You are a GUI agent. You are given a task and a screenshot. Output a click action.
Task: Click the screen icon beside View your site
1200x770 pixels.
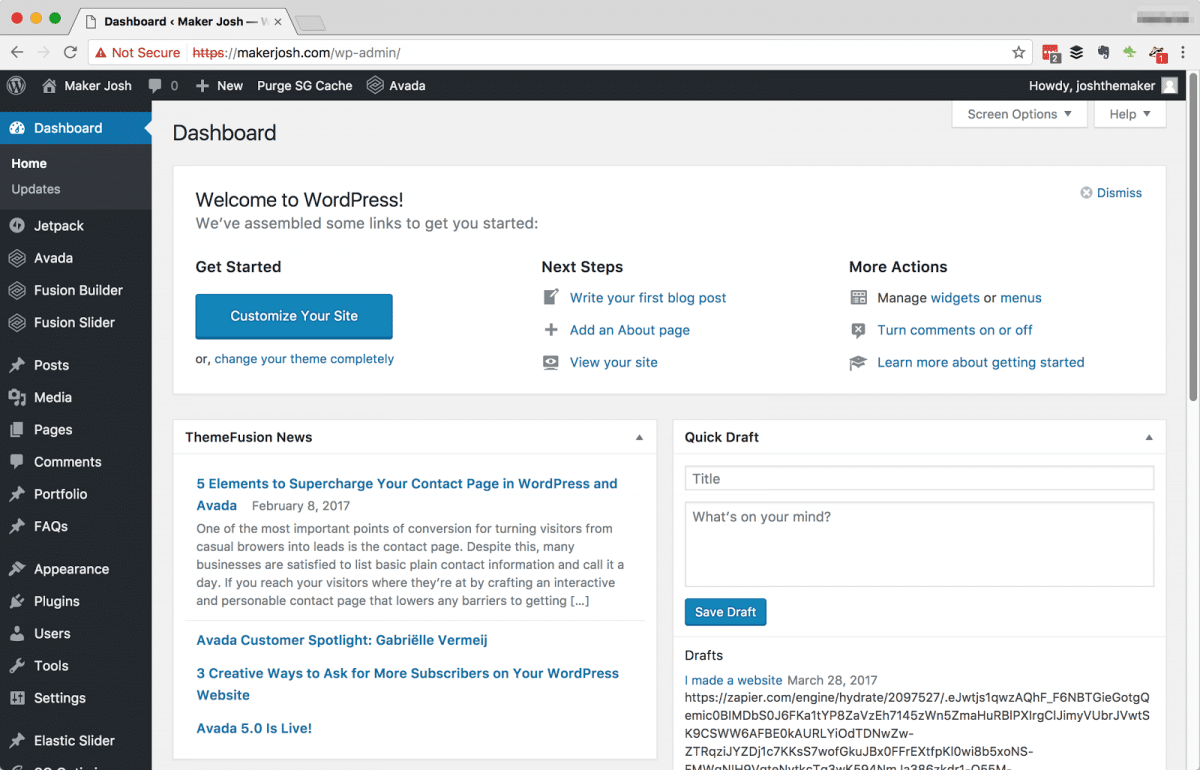tap(551, 362)
